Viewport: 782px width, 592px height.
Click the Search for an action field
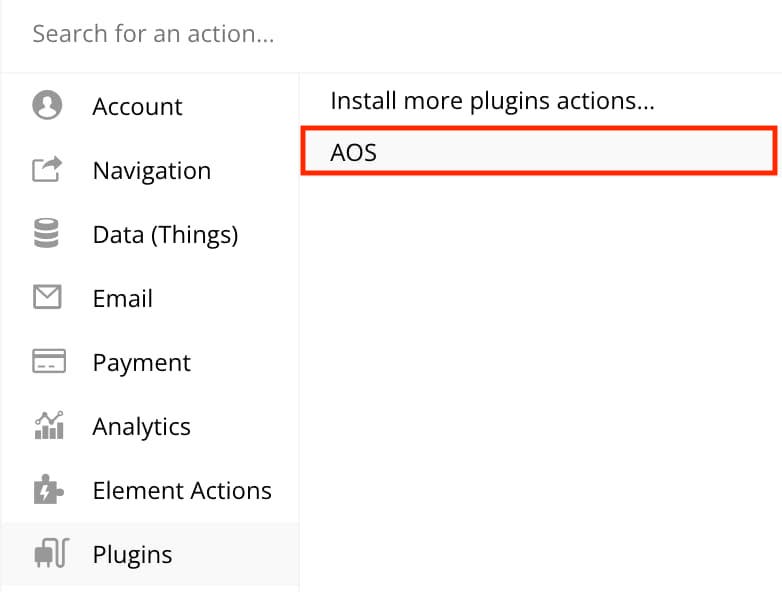pyautogui.click(x=391, y=34)
